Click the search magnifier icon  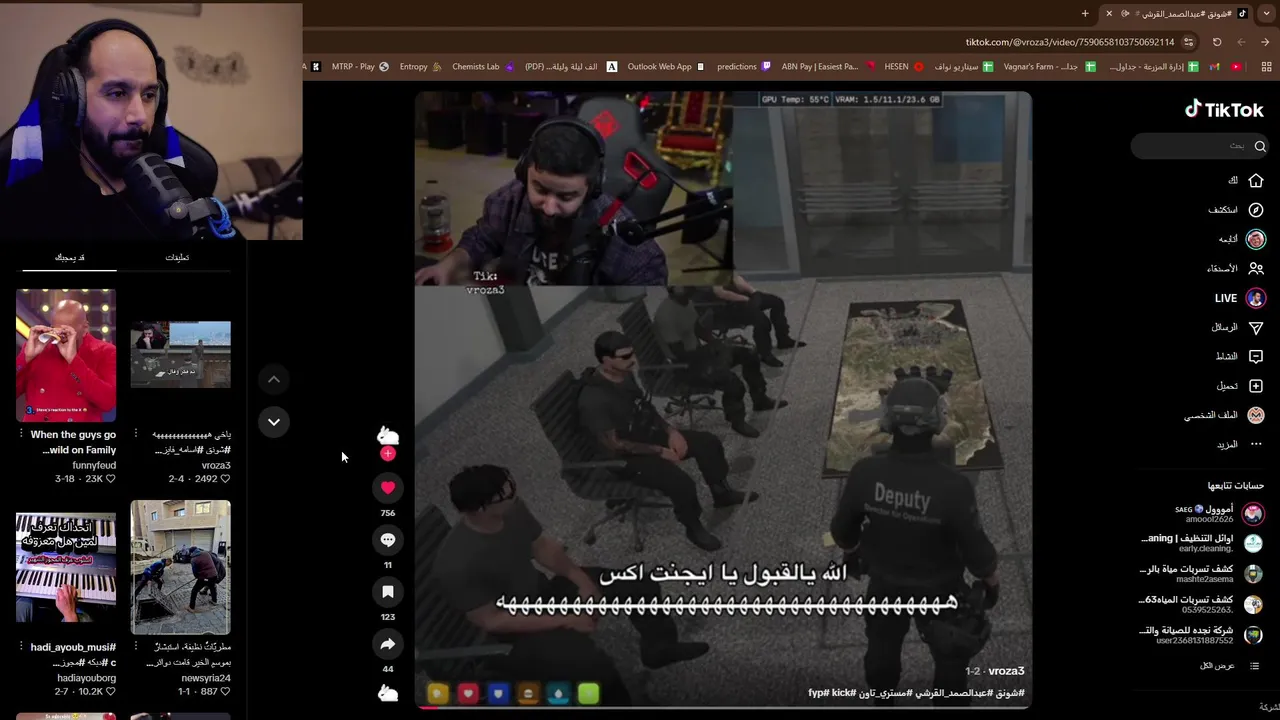pos(1260,146)
